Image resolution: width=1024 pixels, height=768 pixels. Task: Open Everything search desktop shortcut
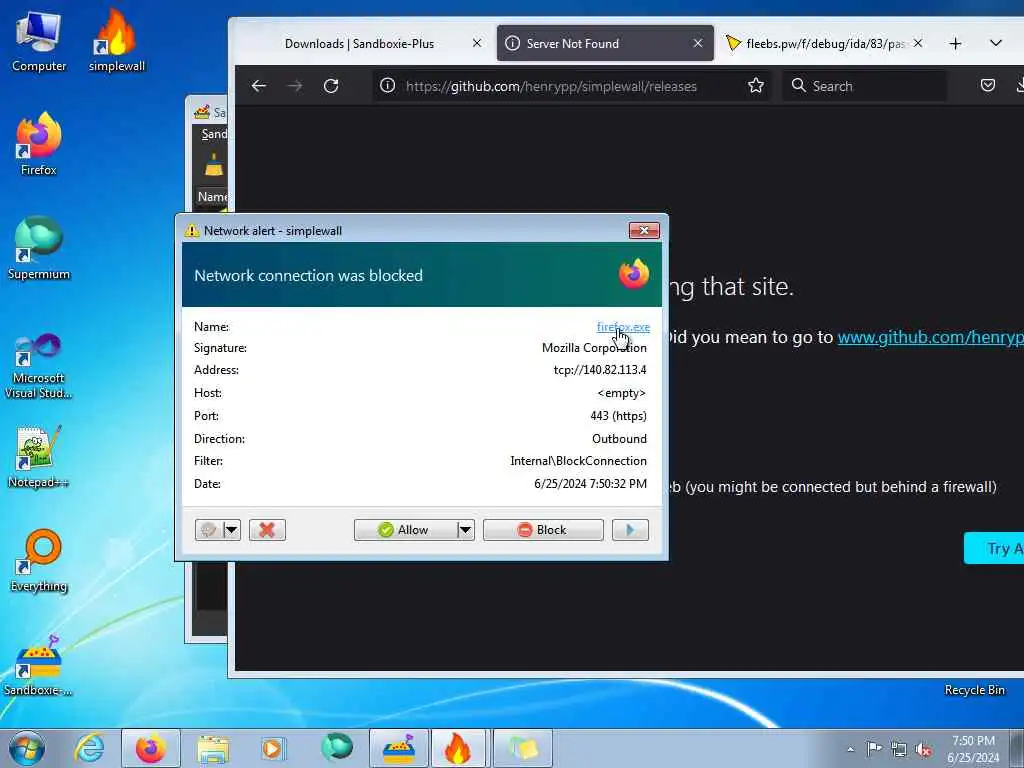(x=39, y=560)
